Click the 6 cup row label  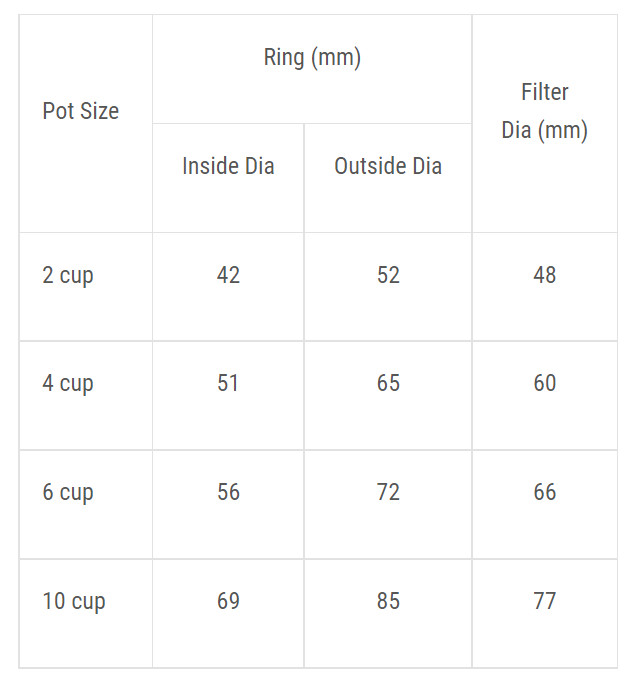[68, 492]
